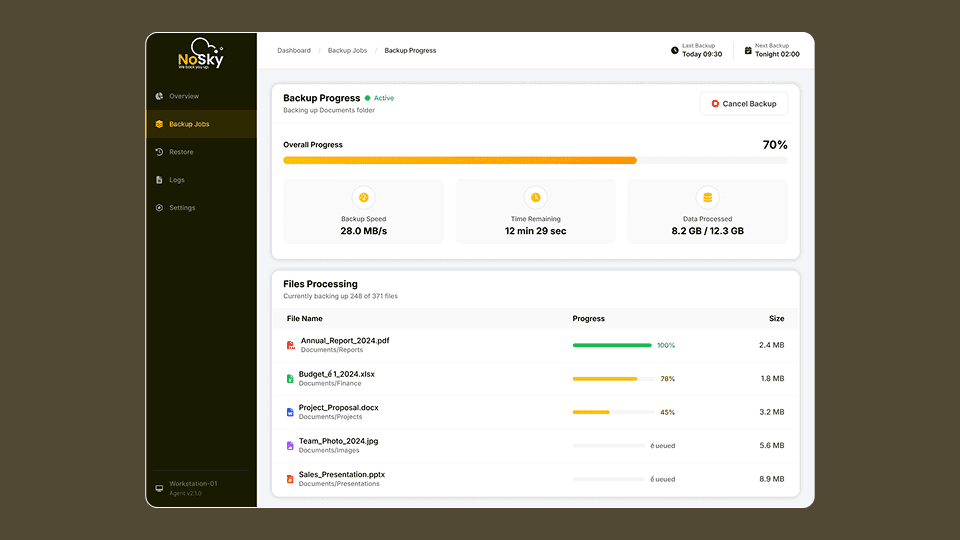The height and width of the screenshot is (540, 960).
Task: Click the Data Processed database icon
Action: pyautogui.click(x=708, y=197)
